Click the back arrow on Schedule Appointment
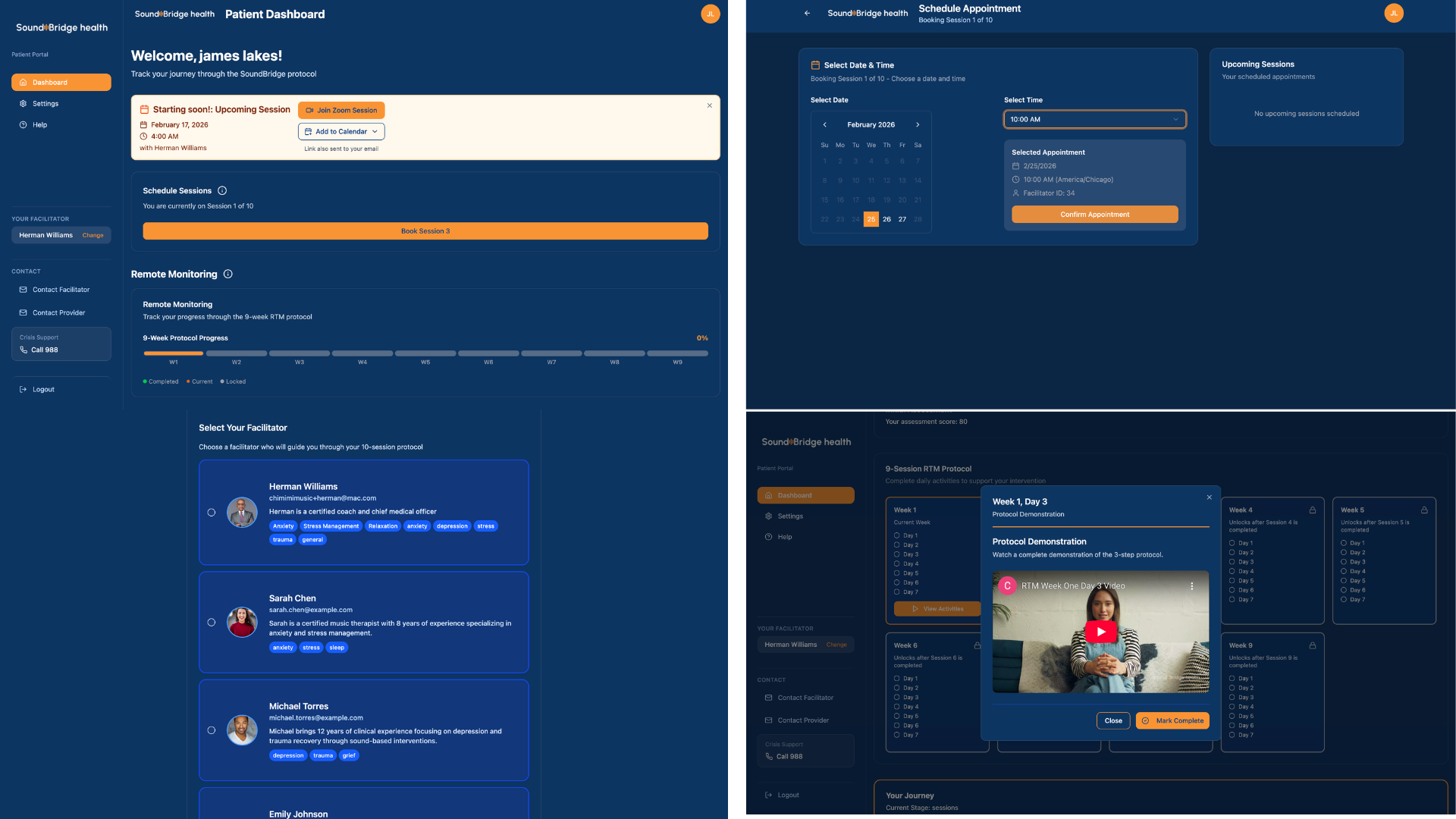The height and width of the screenshot is (819, 1456). coord(807,13)
